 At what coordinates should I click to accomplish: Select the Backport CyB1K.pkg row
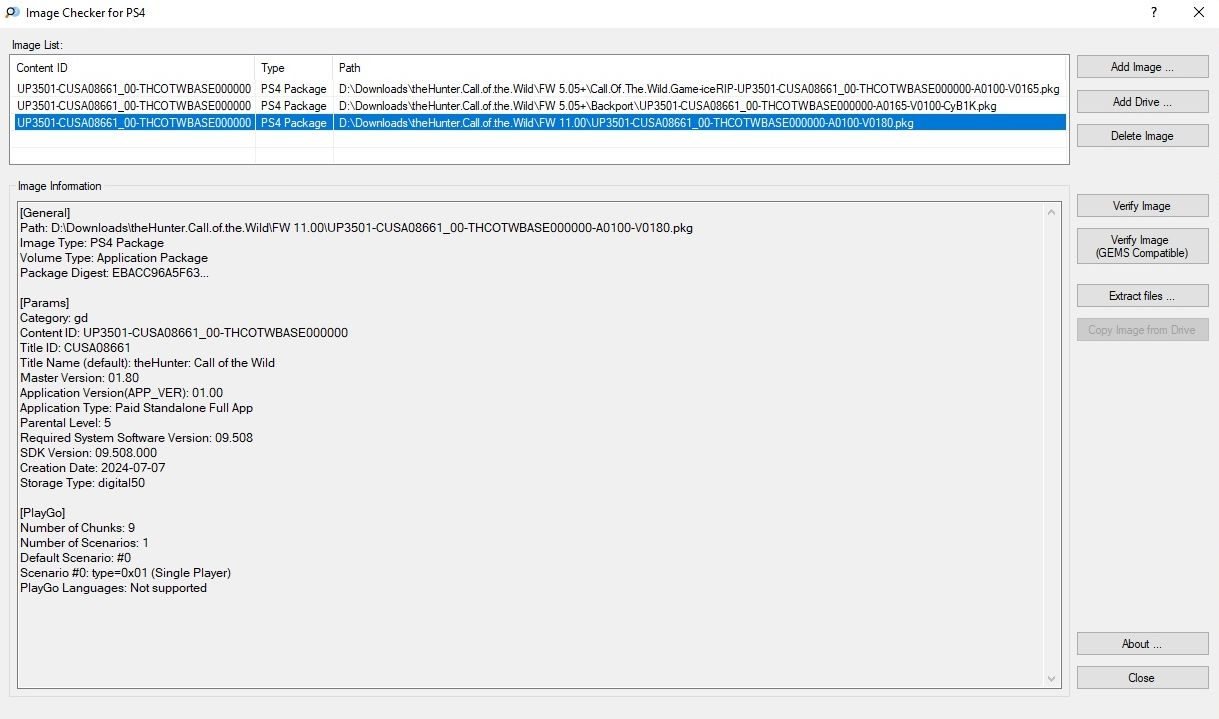click(x=538, y=106)
